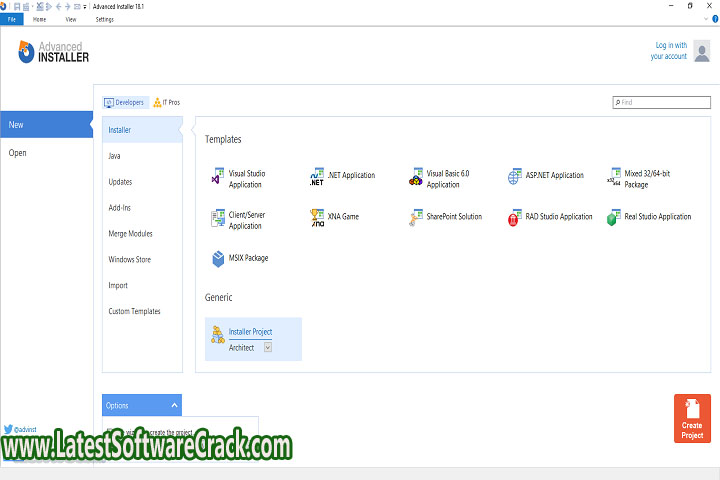The height and width of the screenshot is (480, 720).
Task: Open the Twitter @advinst bird icon
Action: tap(8, 429)
